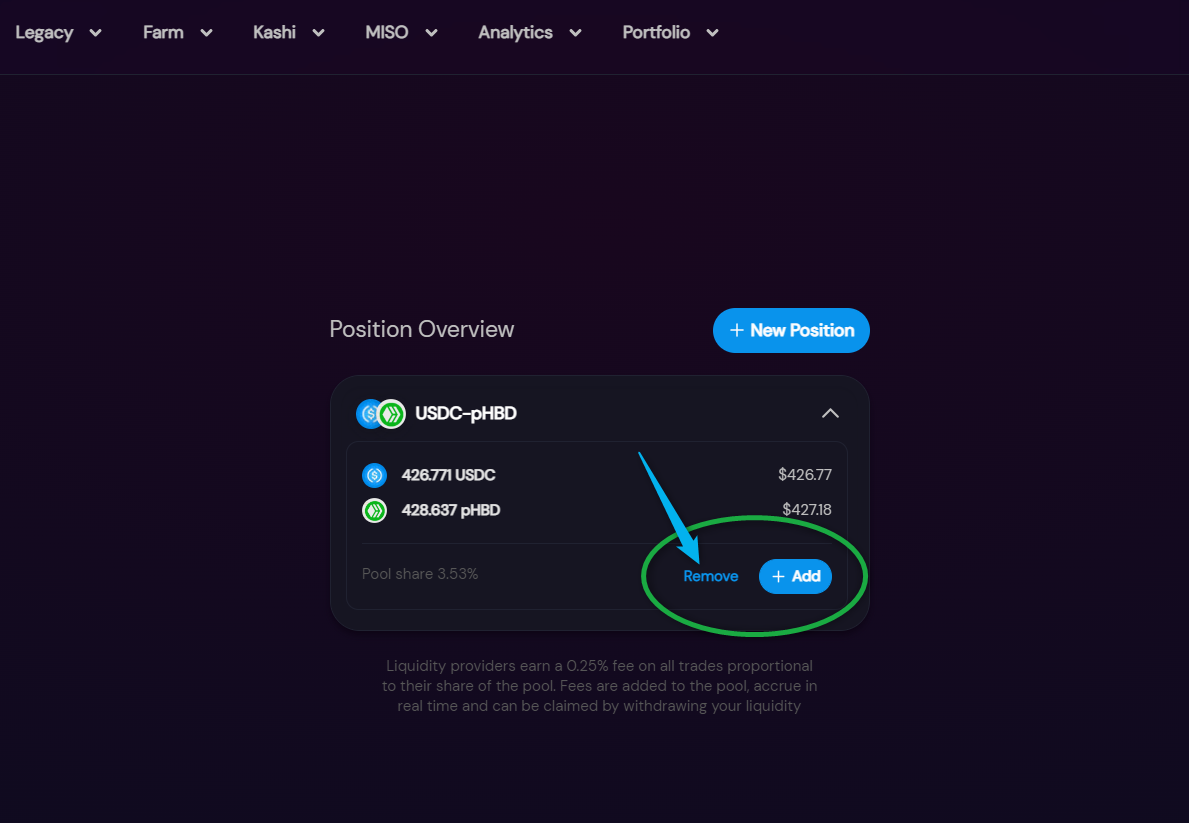
Task: Expand the MISO menu arrow
Action: pyautogui.click(x=431, y=33)
